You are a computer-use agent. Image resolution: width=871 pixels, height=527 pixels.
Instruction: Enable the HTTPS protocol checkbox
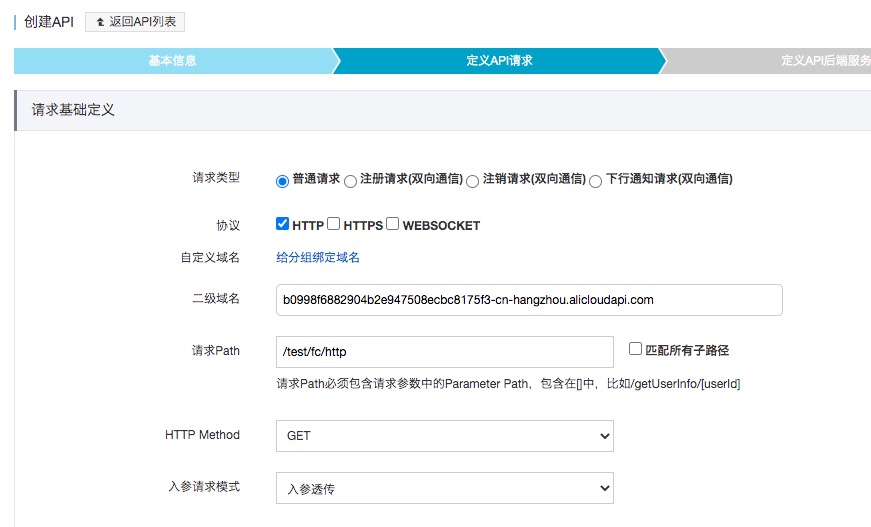pos(333,223)
